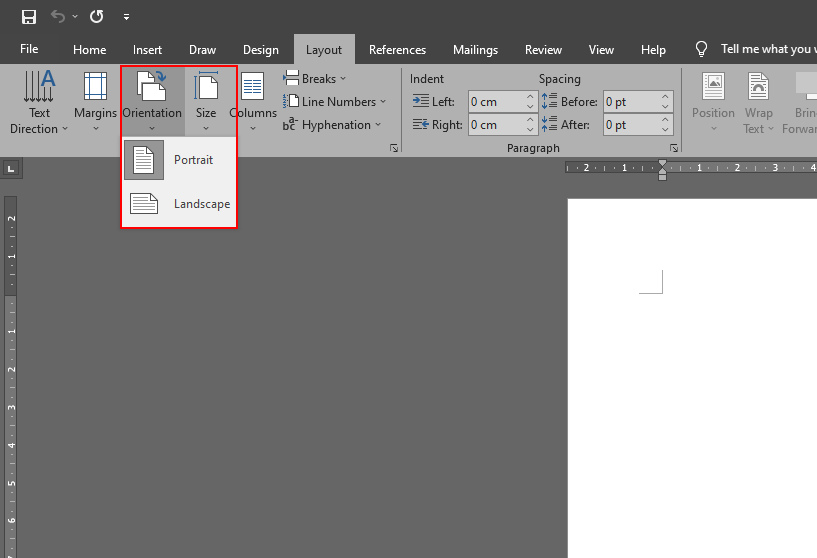This screenshot has width=817, height=558.
Task: Open the References tab
Action: 397,49
